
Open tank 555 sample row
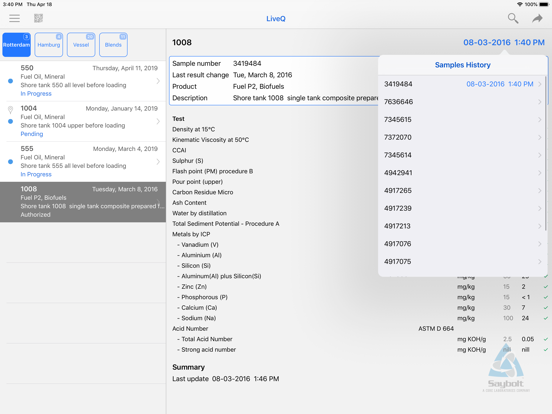point(83,162)
